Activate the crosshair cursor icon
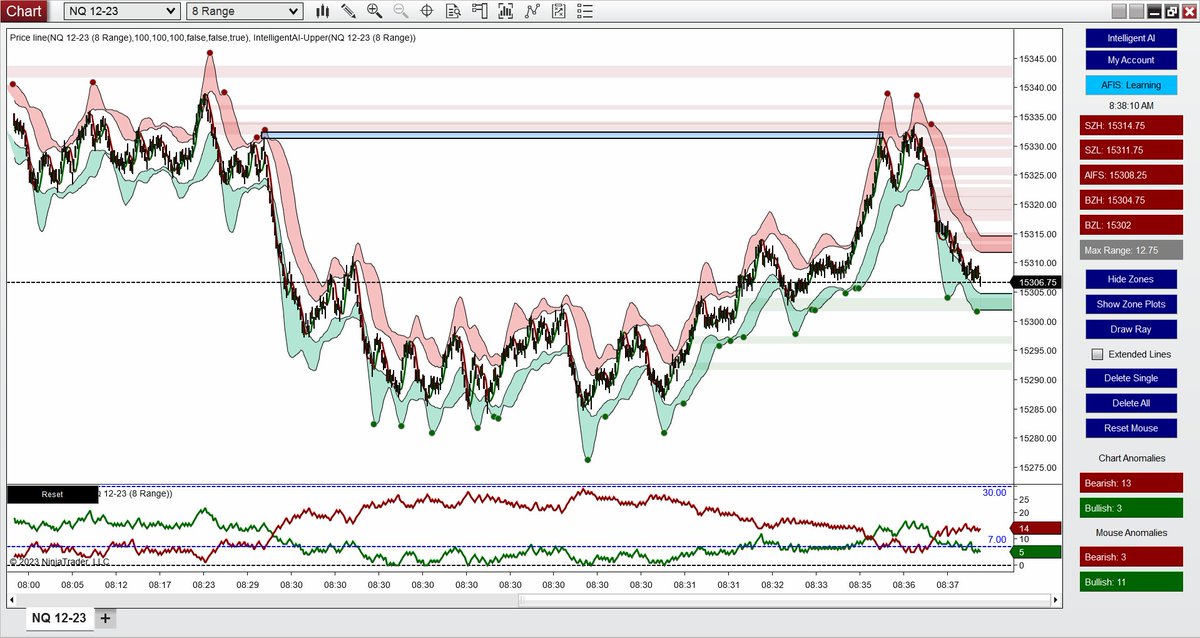The image size is (1200, 638). [426, 11]
